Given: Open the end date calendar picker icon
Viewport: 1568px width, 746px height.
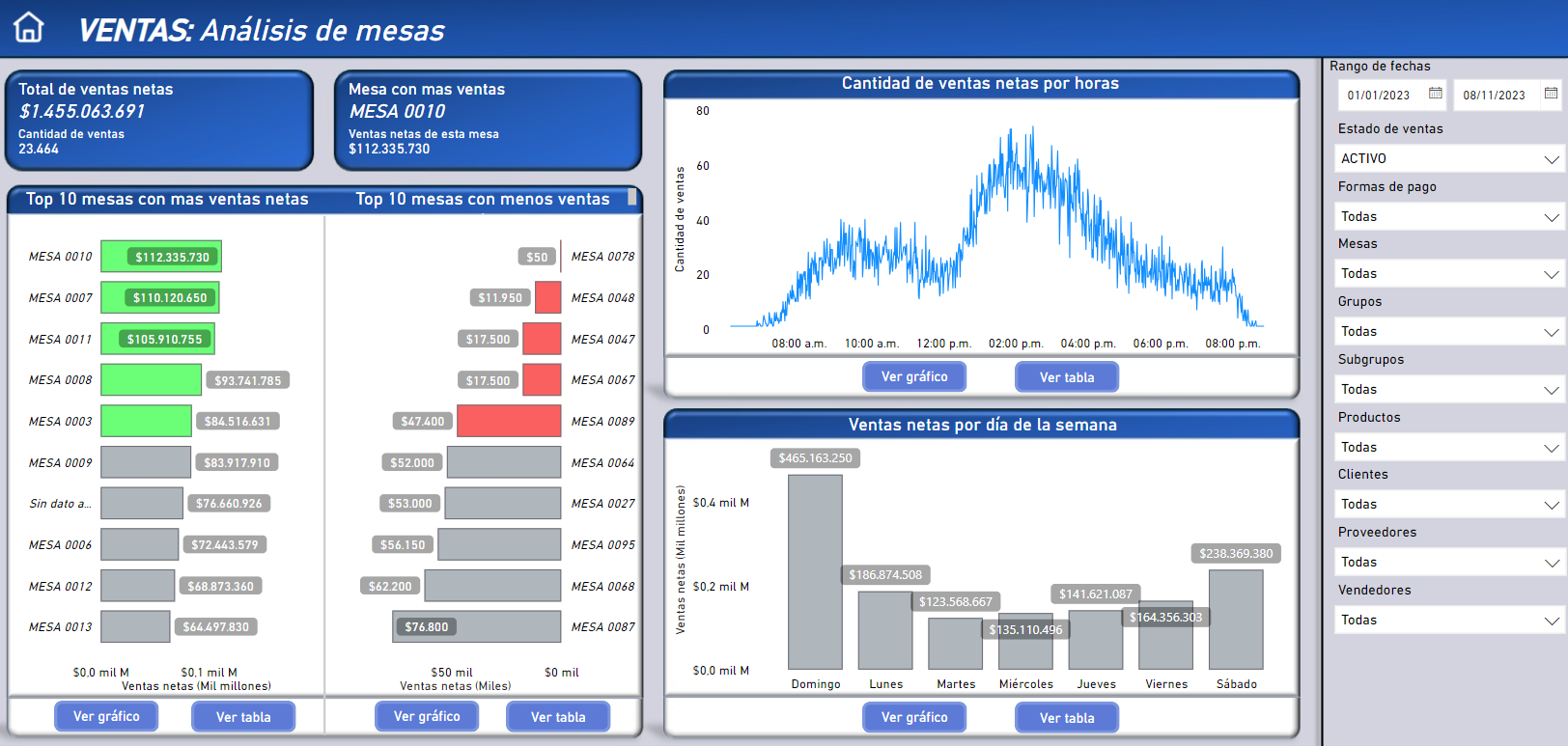Looking at the screenshot, I should pos(1551,94).
